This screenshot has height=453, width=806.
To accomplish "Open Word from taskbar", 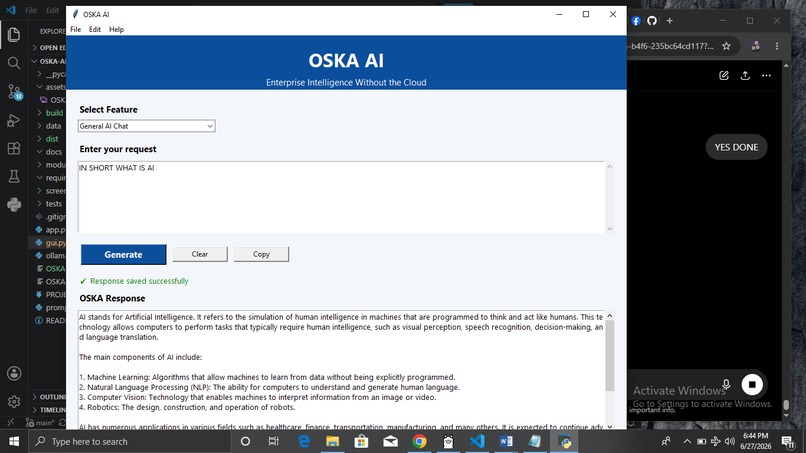I will pyautogui.click(x=506, y=441).
